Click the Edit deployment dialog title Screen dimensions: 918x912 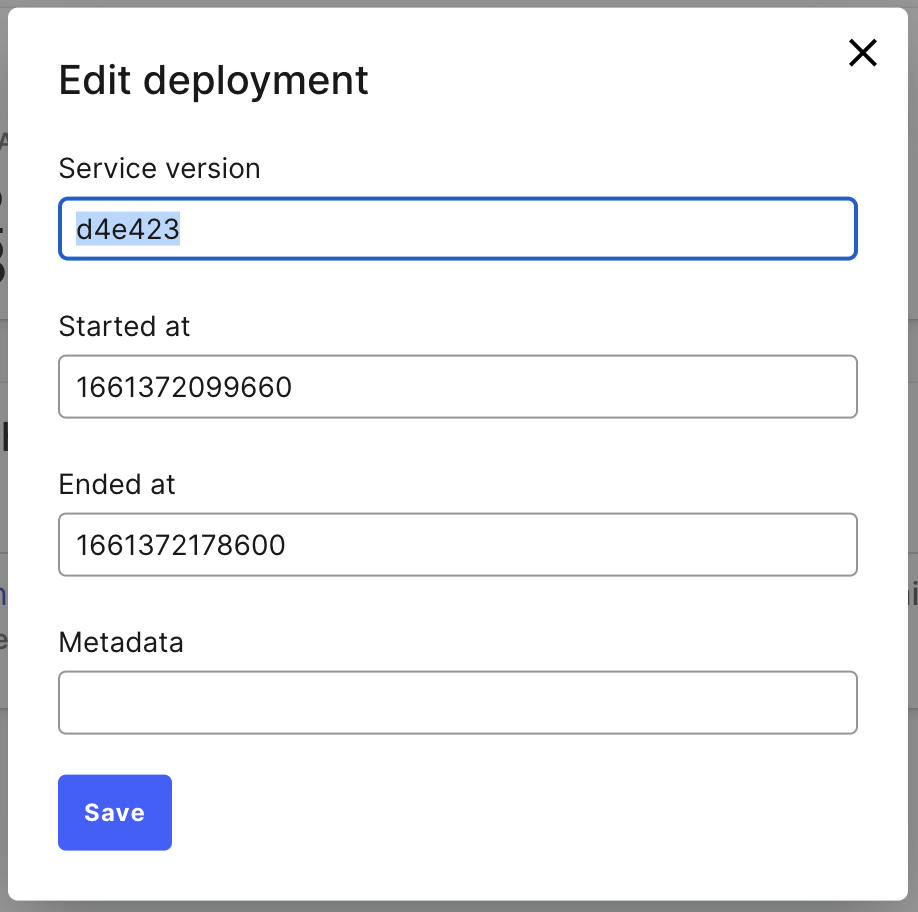click(213, 80)
